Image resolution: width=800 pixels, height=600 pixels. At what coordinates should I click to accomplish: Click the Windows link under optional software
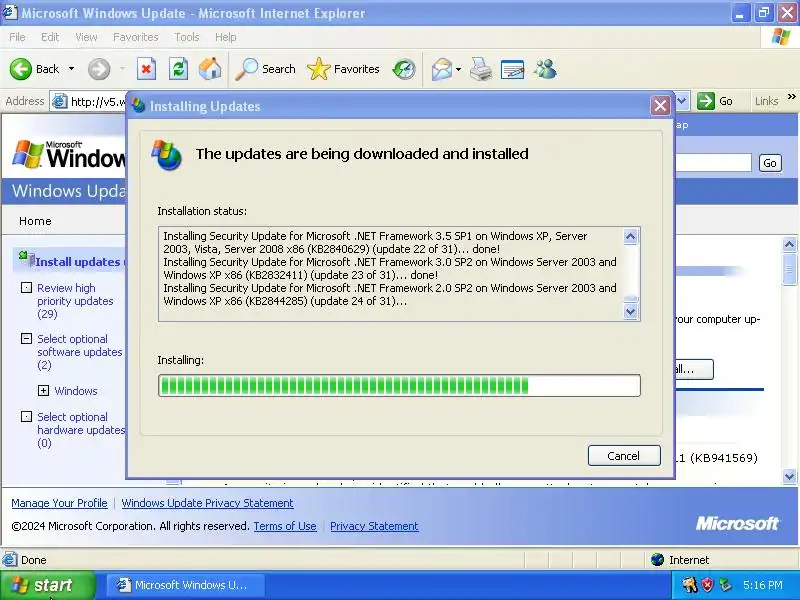(76, 391)
